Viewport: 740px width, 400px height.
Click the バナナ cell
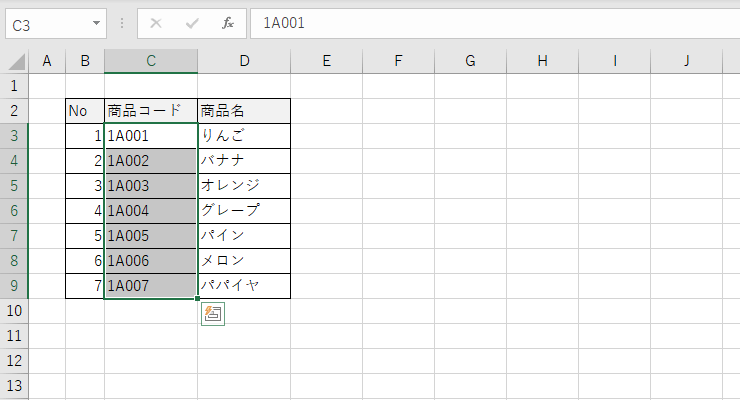click(244, 161)
